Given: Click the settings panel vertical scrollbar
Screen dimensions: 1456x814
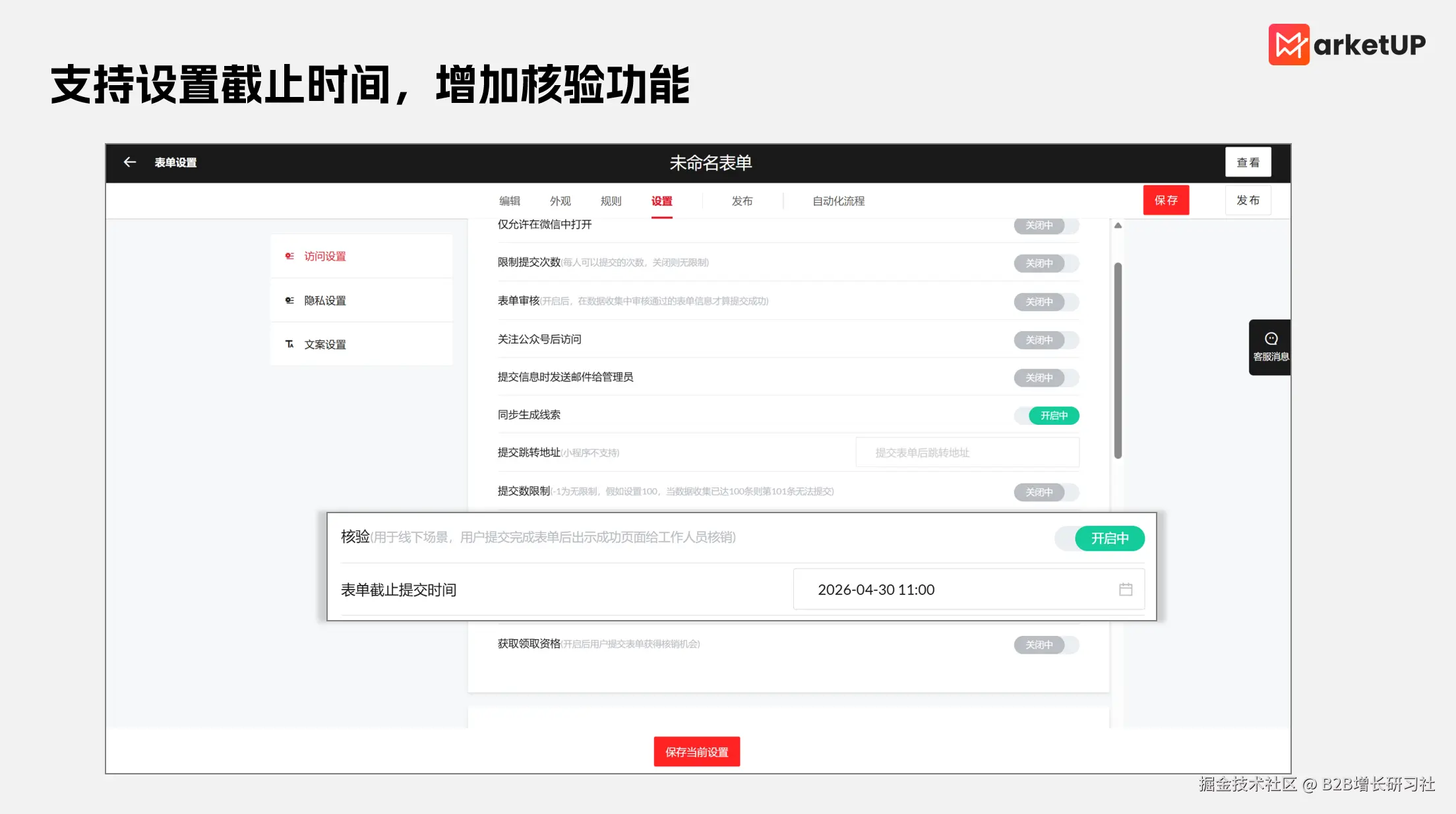Looking at the screenshot, I should [1118, 360].
